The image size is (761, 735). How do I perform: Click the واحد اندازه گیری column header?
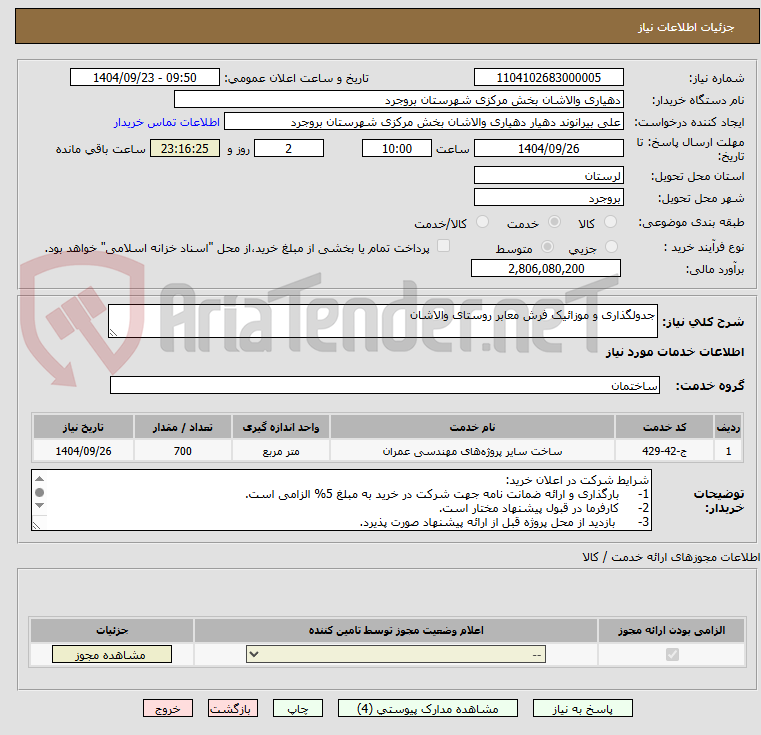coord(281,427)
